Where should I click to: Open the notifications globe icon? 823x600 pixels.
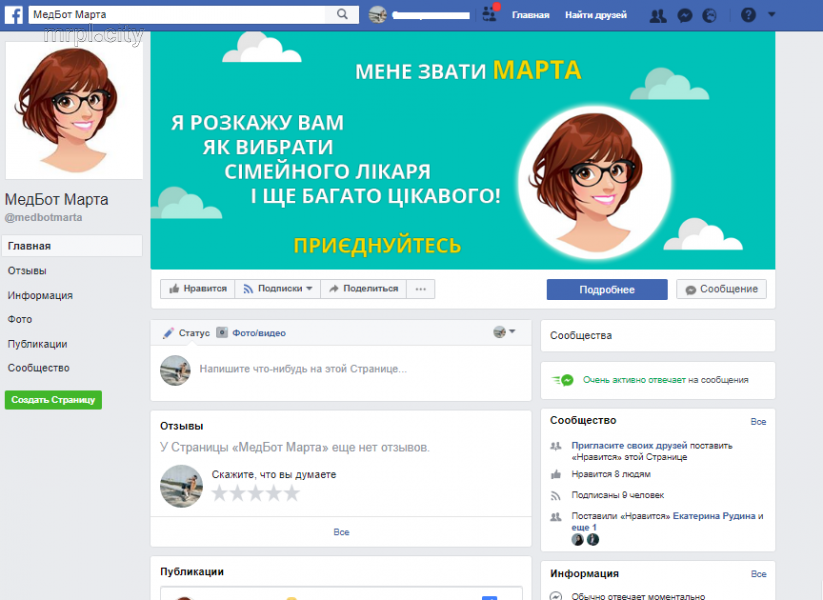(x=709, y=16)
